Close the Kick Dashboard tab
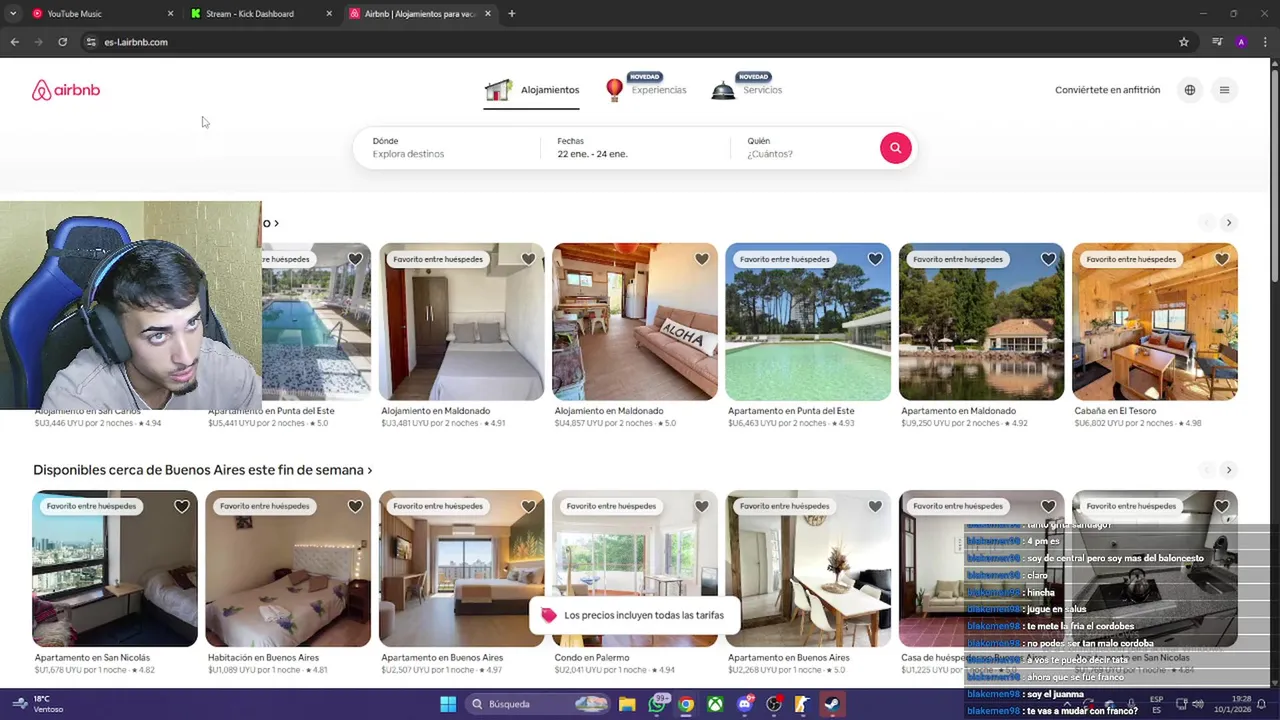This screenshot has height=720, width=1280. click(329, 14)
